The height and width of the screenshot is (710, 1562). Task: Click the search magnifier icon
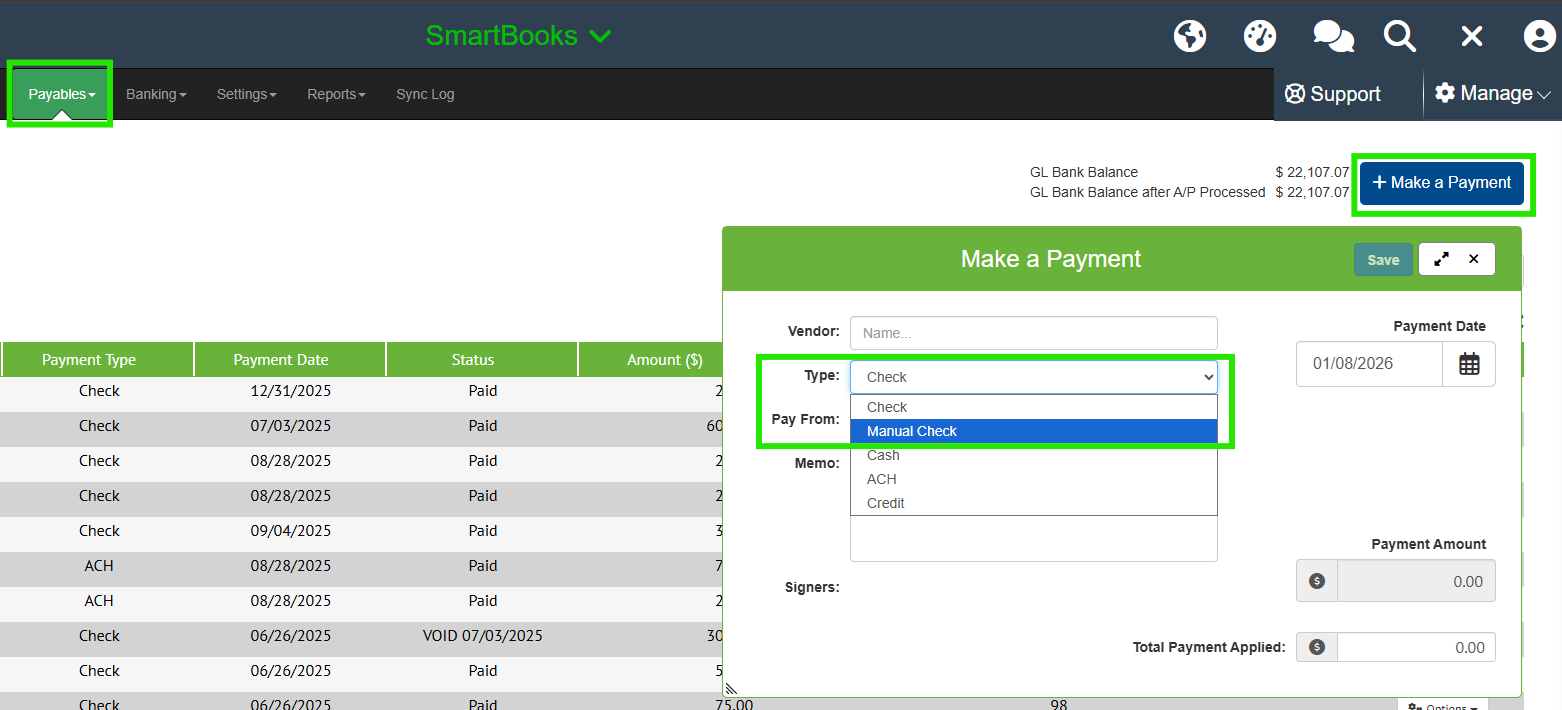click(1399, 36)
